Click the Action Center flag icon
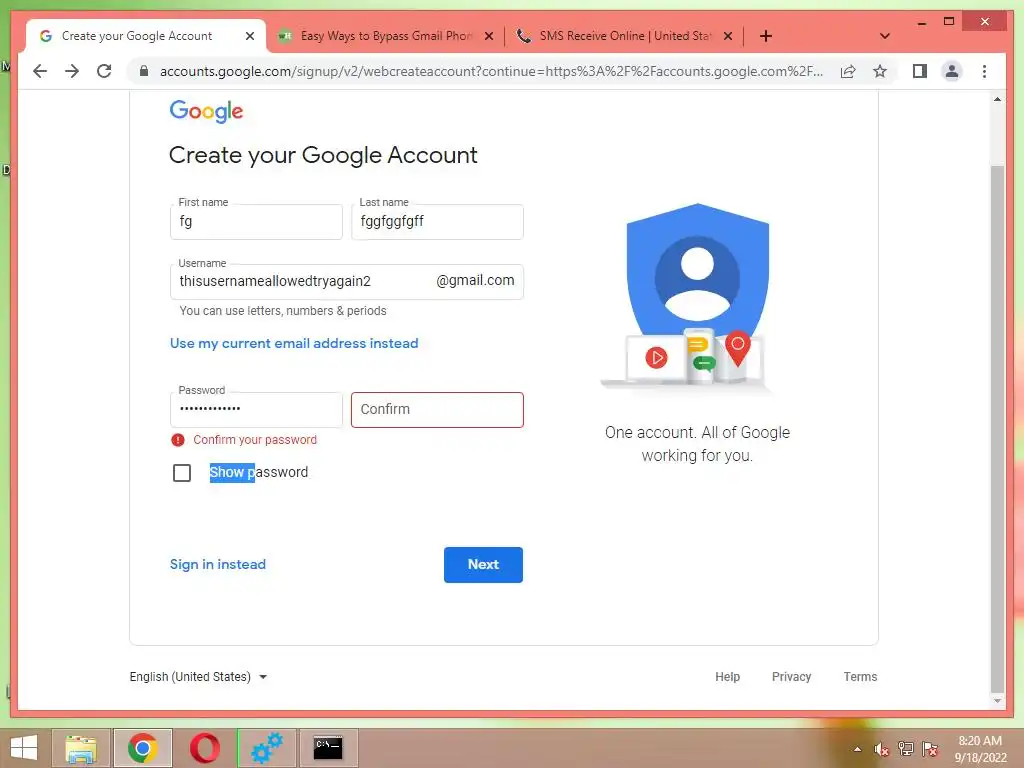 click(x=930, y=749)
